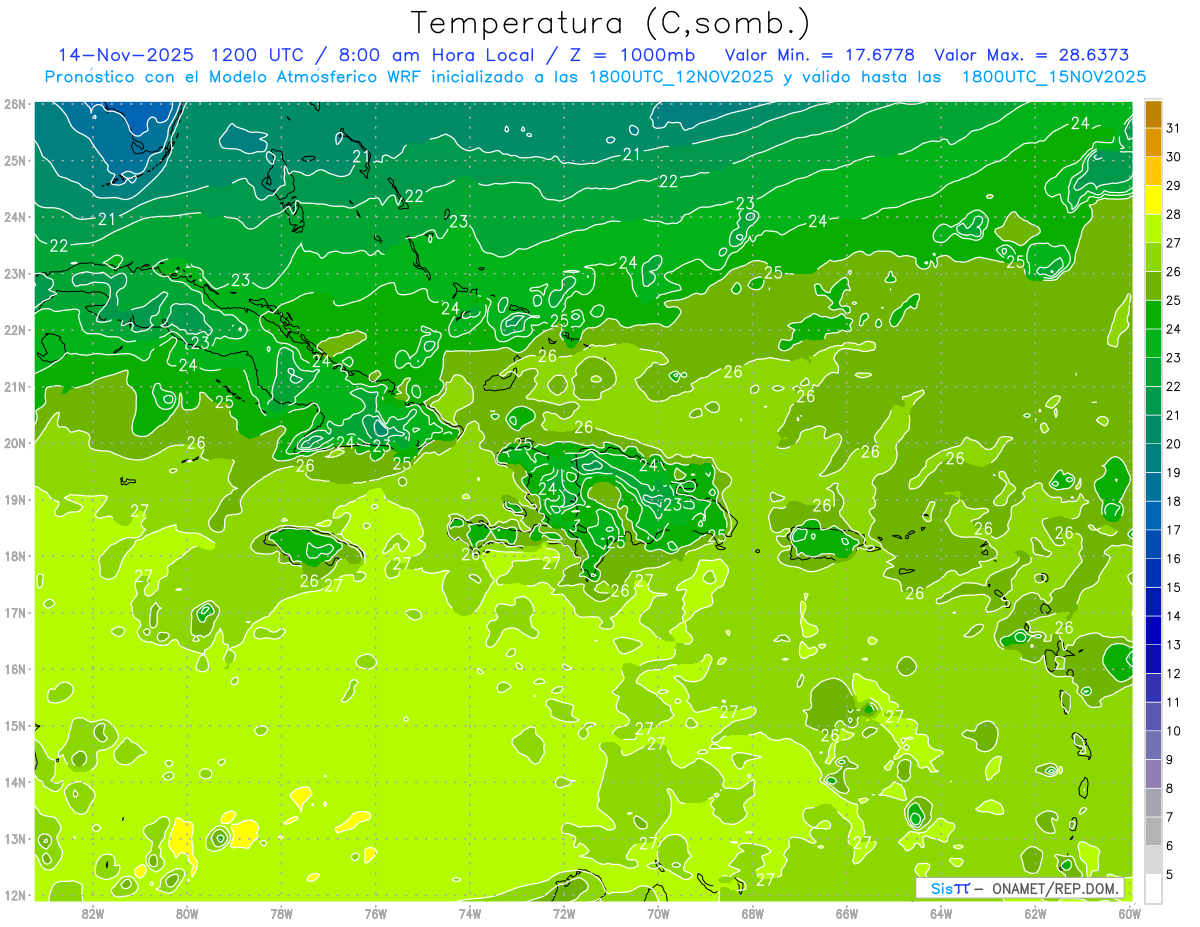Click the '72W' longitude axis label
The image size is (1200, 927).
point(564,912)
